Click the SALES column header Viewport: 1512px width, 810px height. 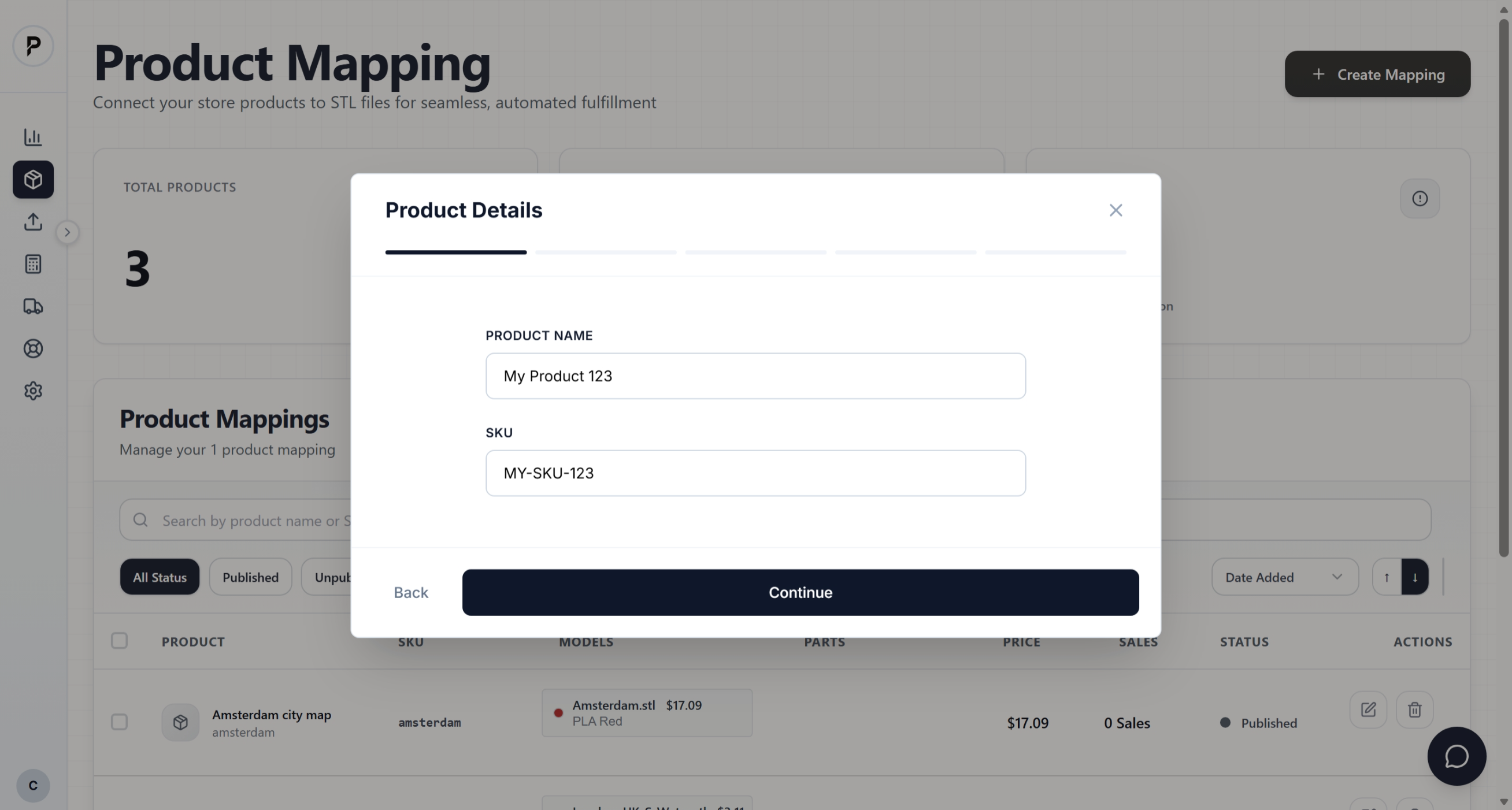click(x=1137, y=642)
